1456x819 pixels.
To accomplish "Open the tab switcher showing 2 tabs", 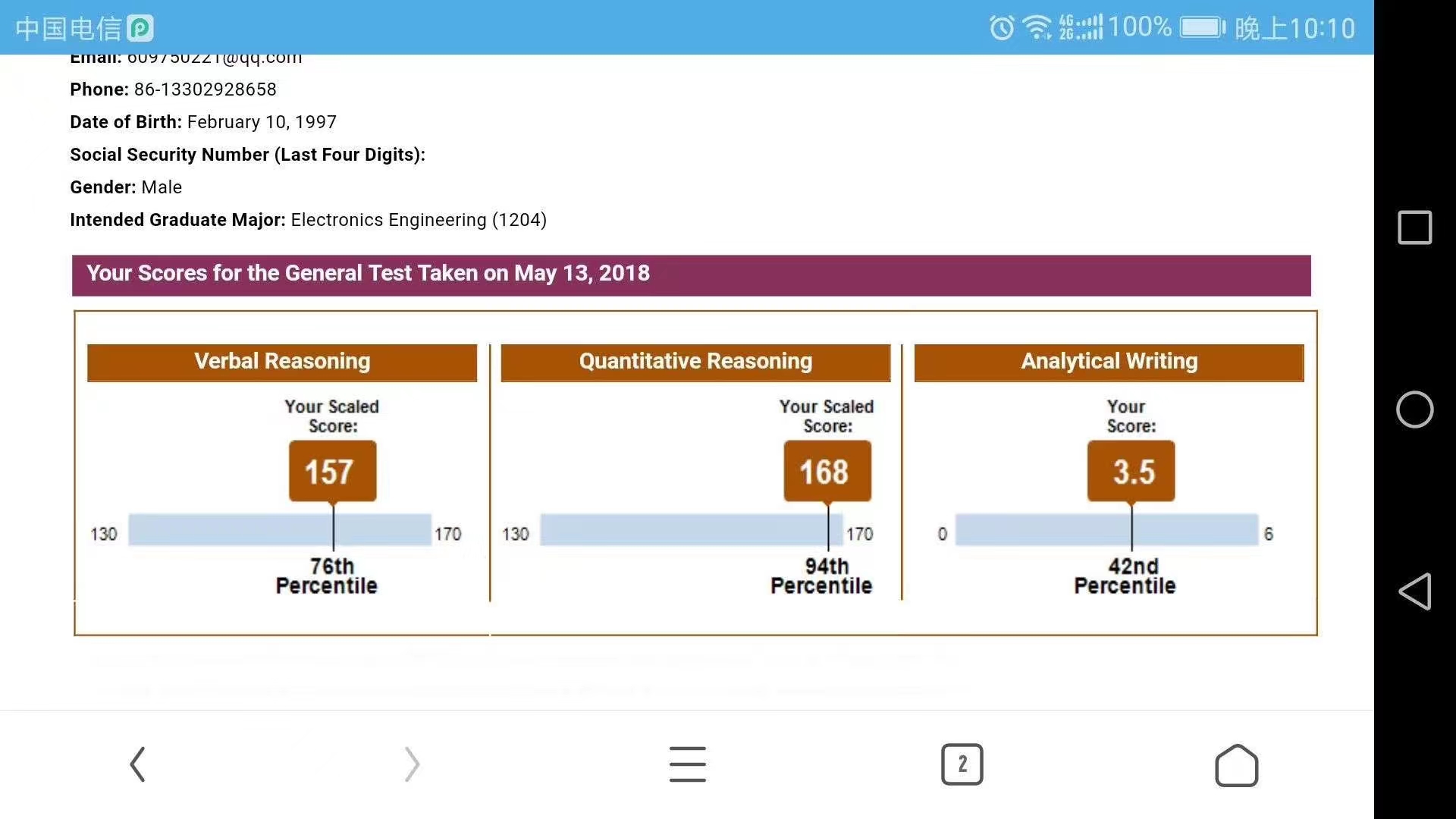I will point(962,764).
